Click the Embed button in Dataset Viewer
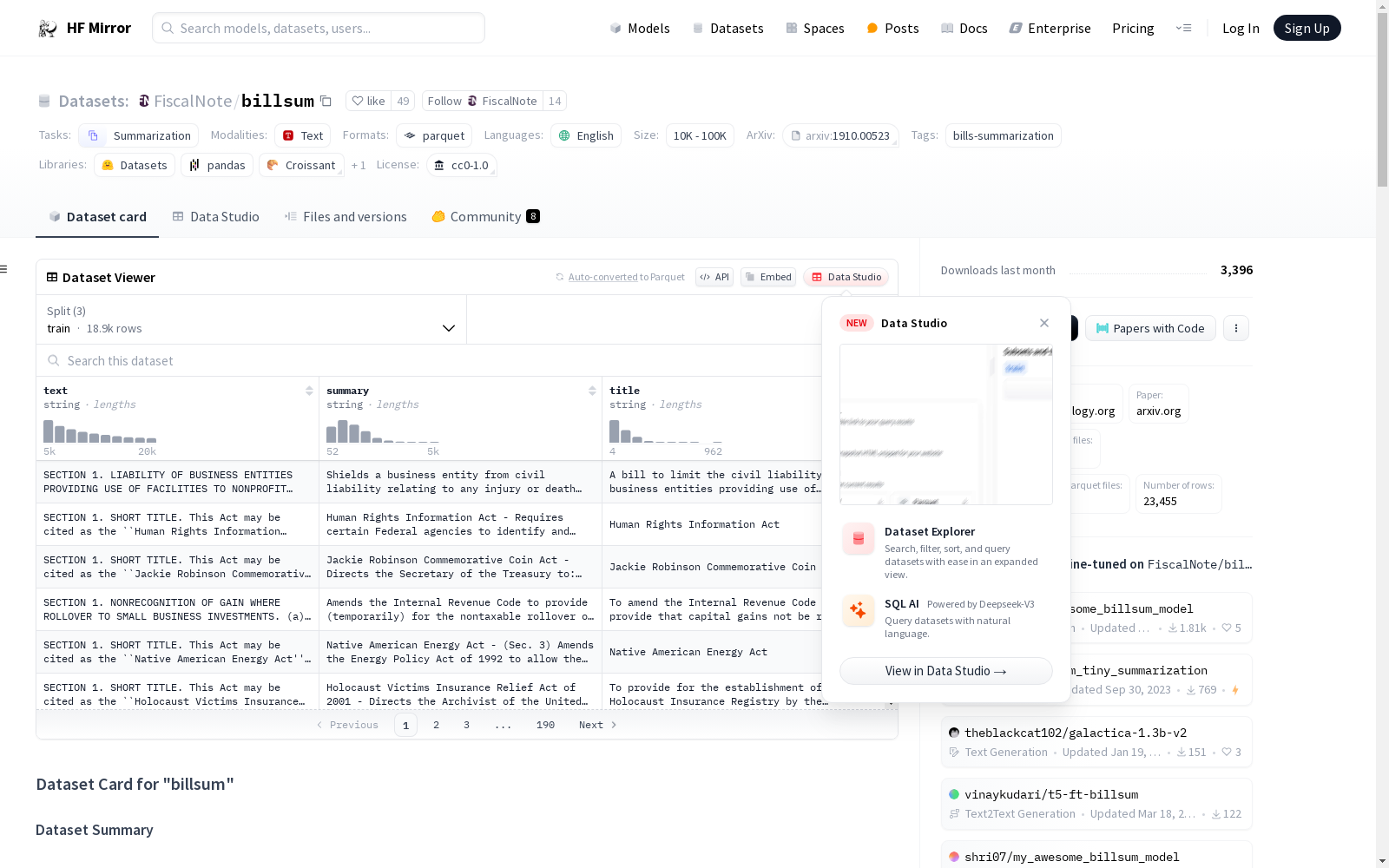 (768, 277)
